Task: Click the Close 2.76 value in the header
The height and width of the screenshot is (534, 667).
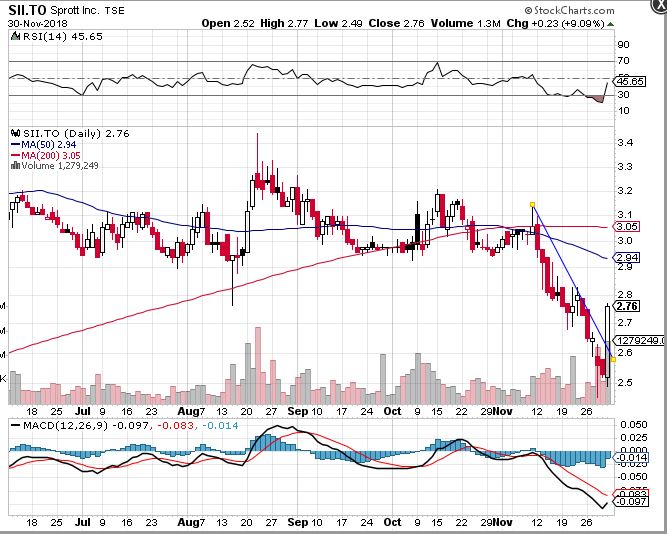Action: (x=396, y=23)
